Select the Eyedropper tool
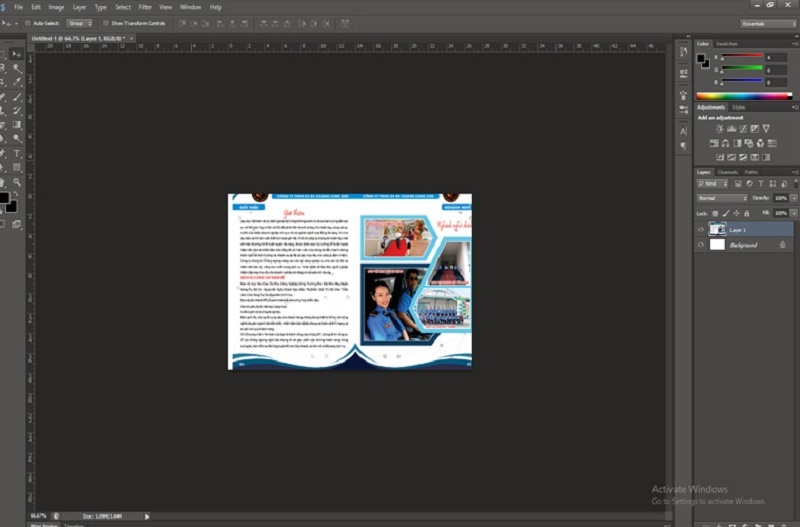Viewport: 800px width, 527px height. 17,82
